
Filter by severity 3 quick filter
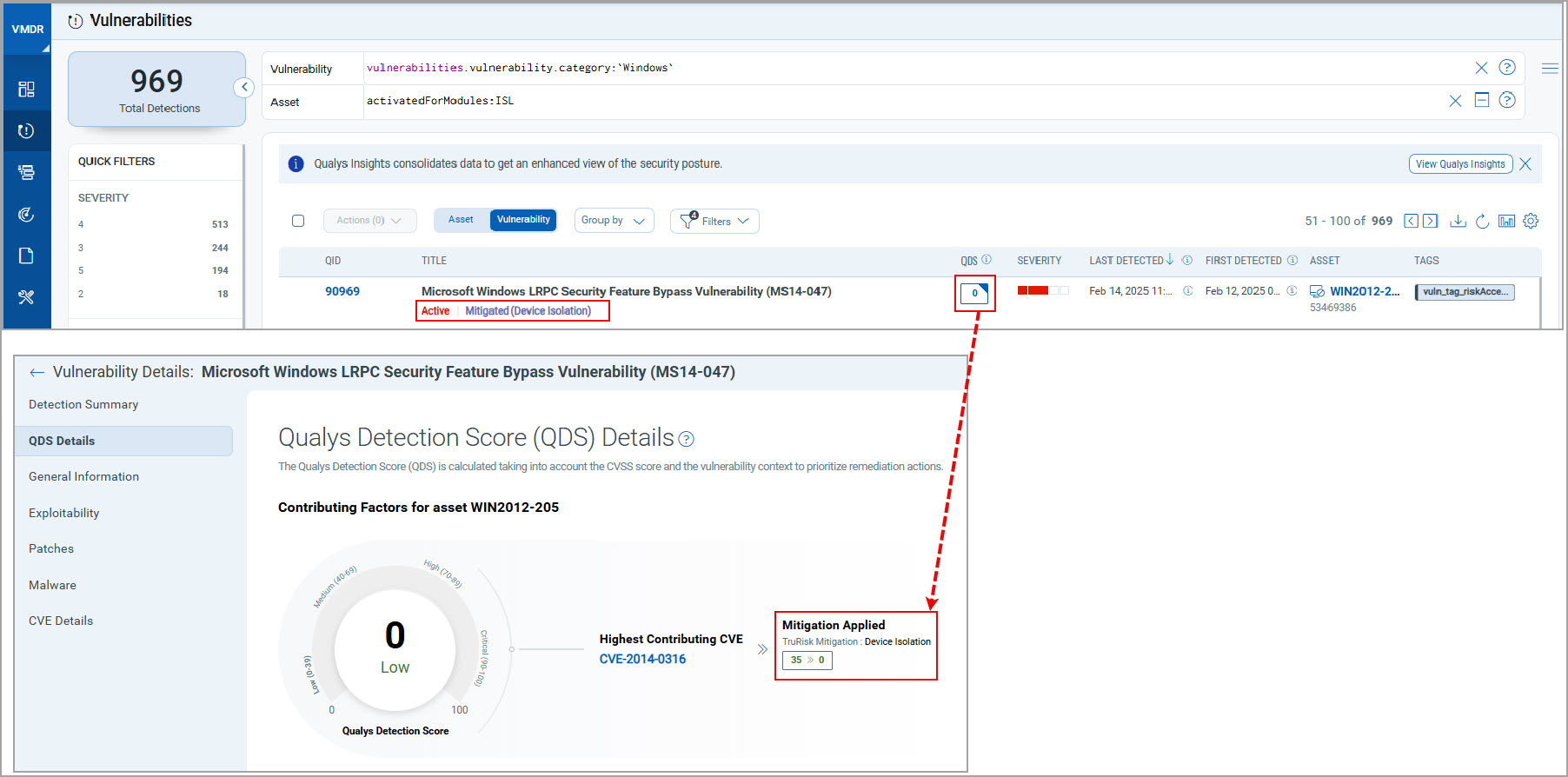click(x=153, y=248)
